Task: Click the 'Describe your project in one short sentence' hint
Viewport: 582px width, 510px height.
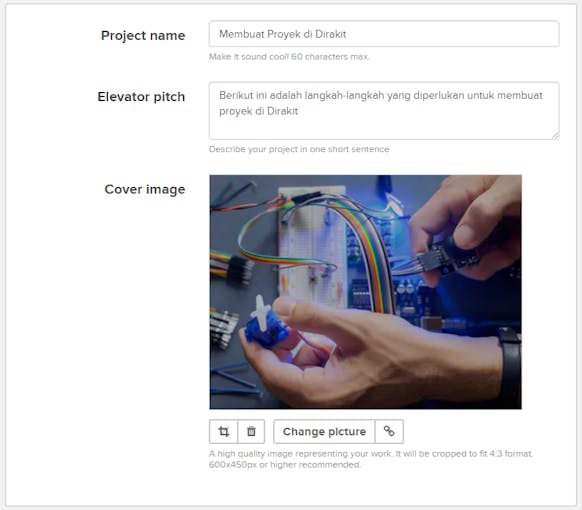Action: pos(299,149)
